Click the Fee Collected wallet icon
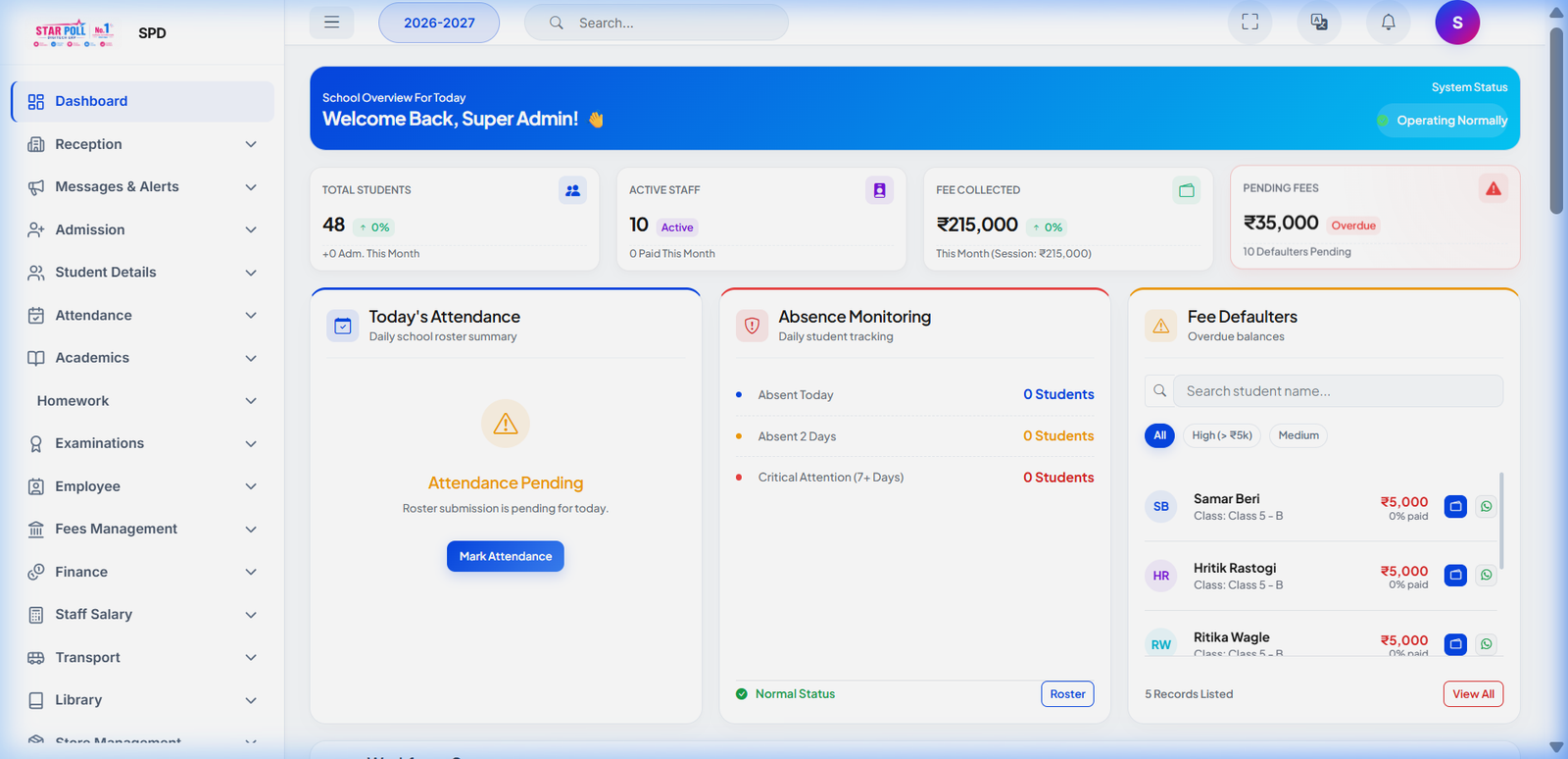 [x=1187, y=190]
